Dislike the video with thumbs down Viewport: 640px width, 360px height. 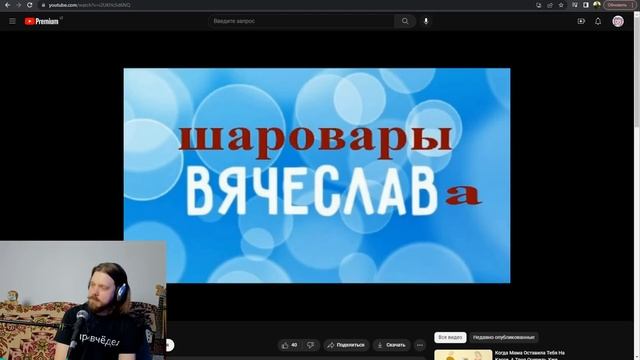coord(311,345)
